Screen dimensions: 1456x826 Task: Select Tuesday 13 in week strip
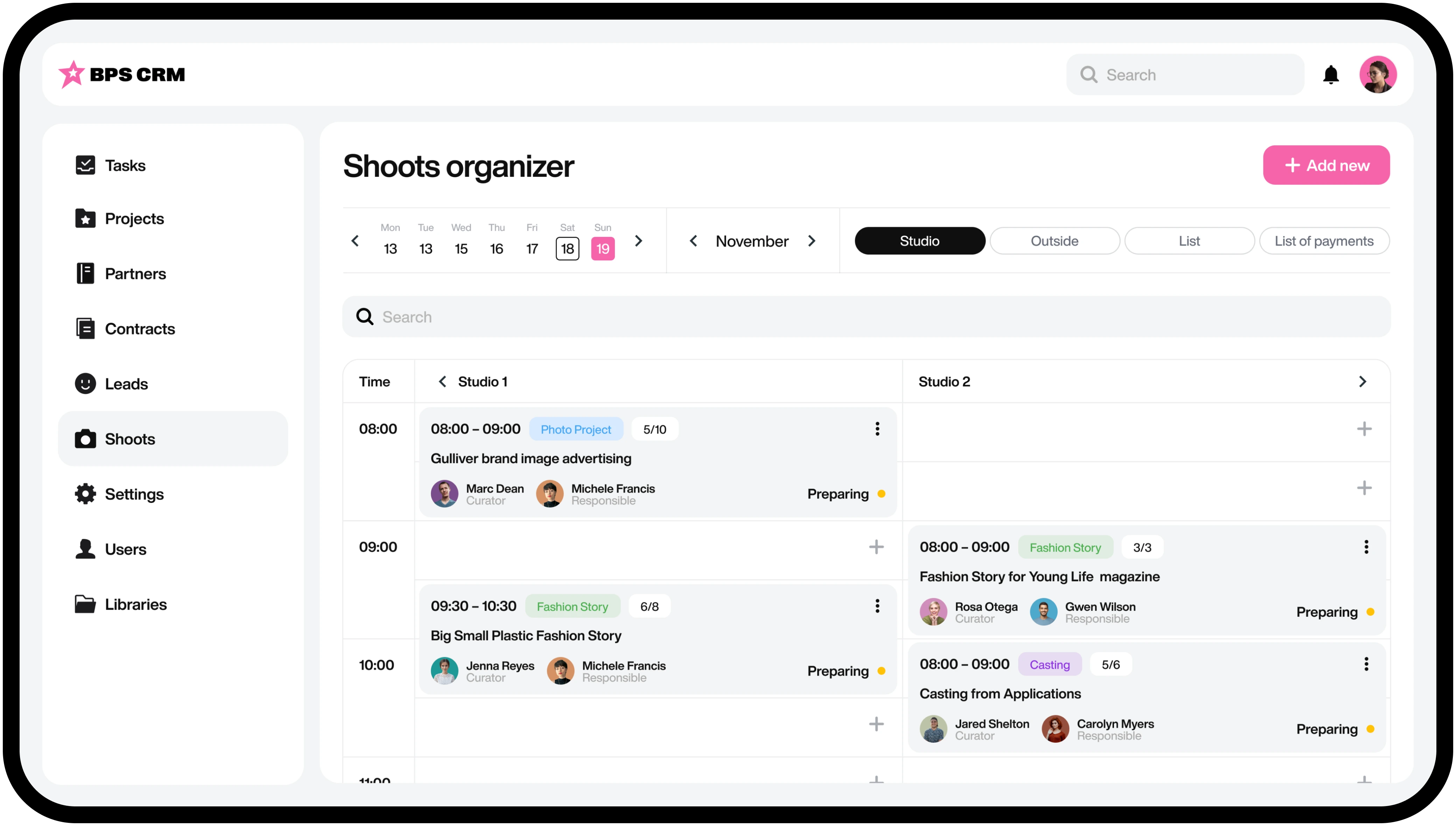pos(425,240)
